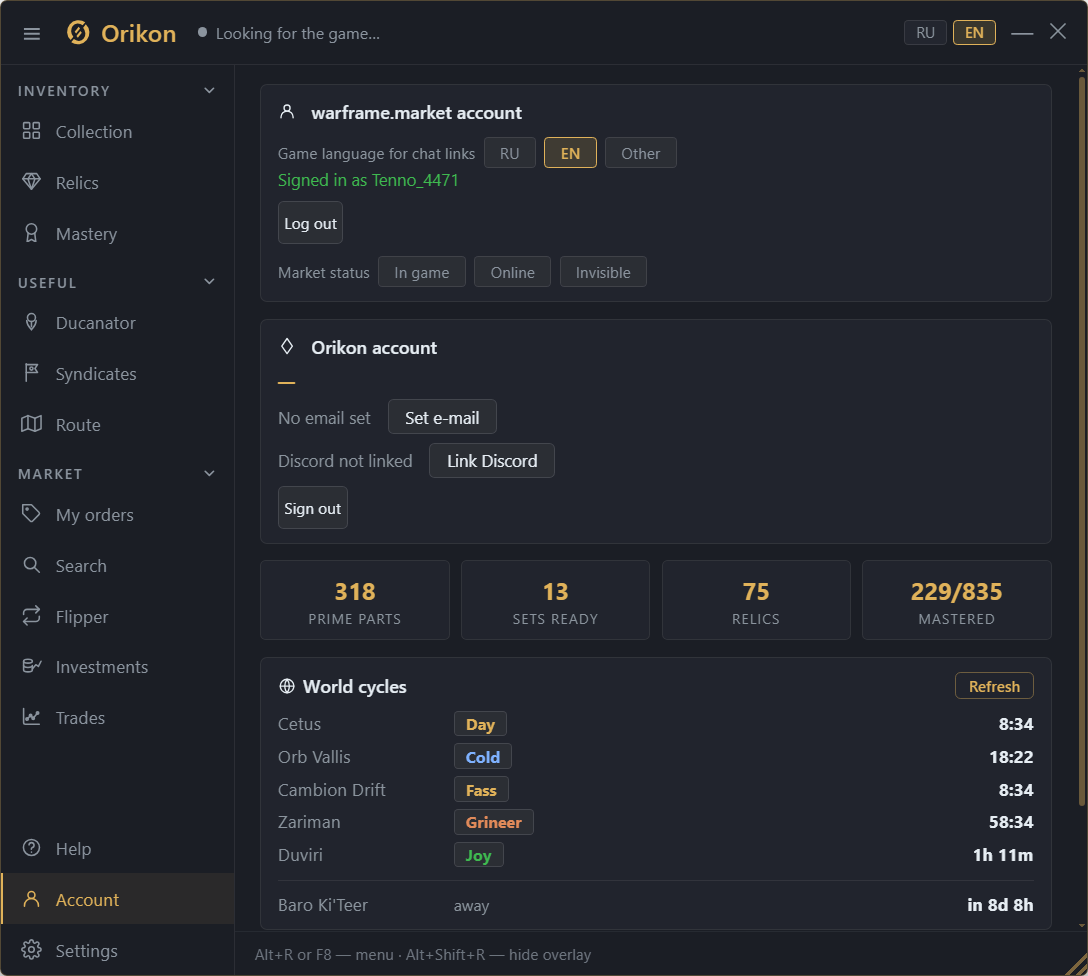Viewport: 1088px width, 976px height.
Task: Set chat link language to RU
Action: [x=509, y=153]
